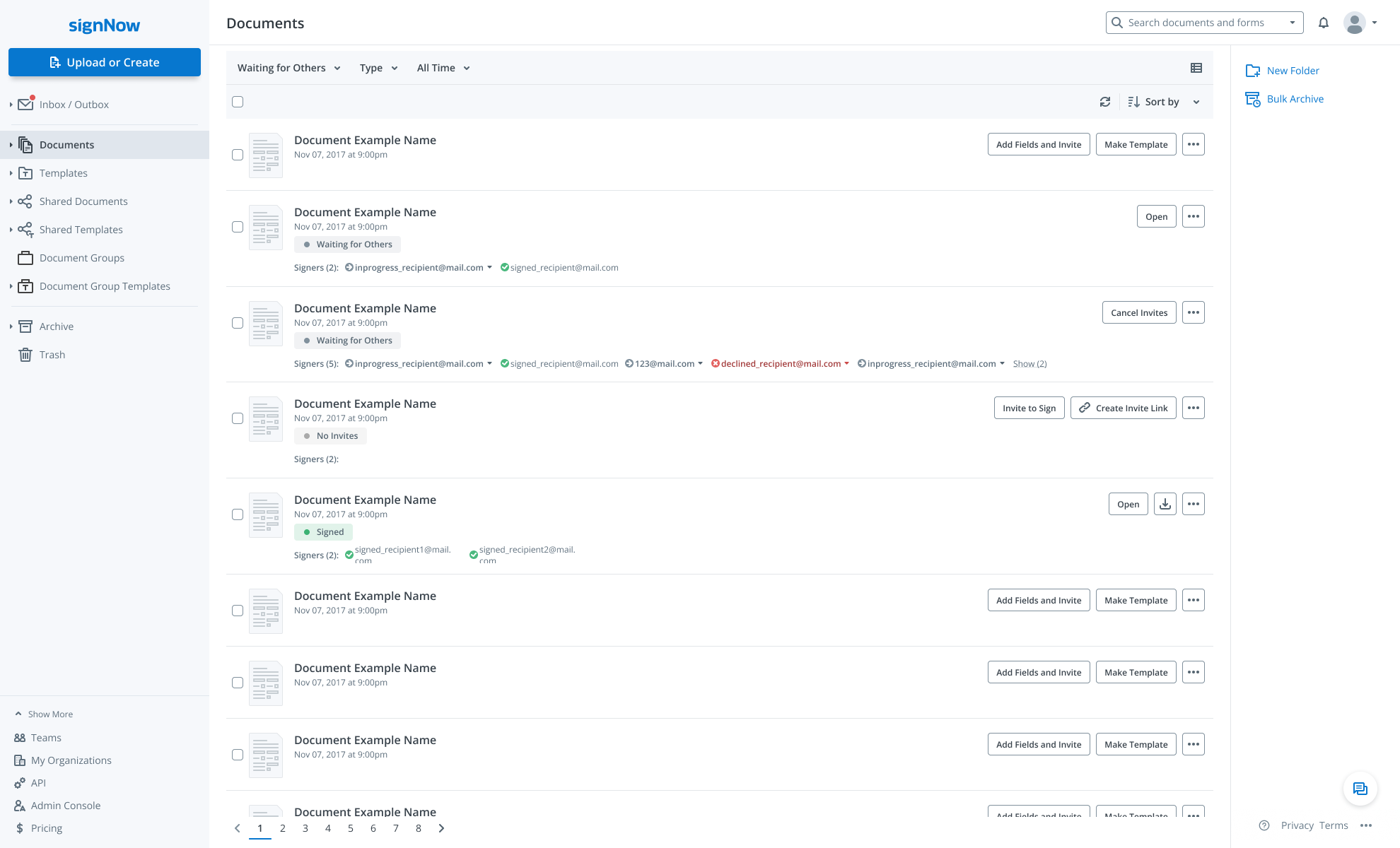Toggle the select-all documents checkbox
This screenshot has width=1400, height=848.
tap(238, 102)
